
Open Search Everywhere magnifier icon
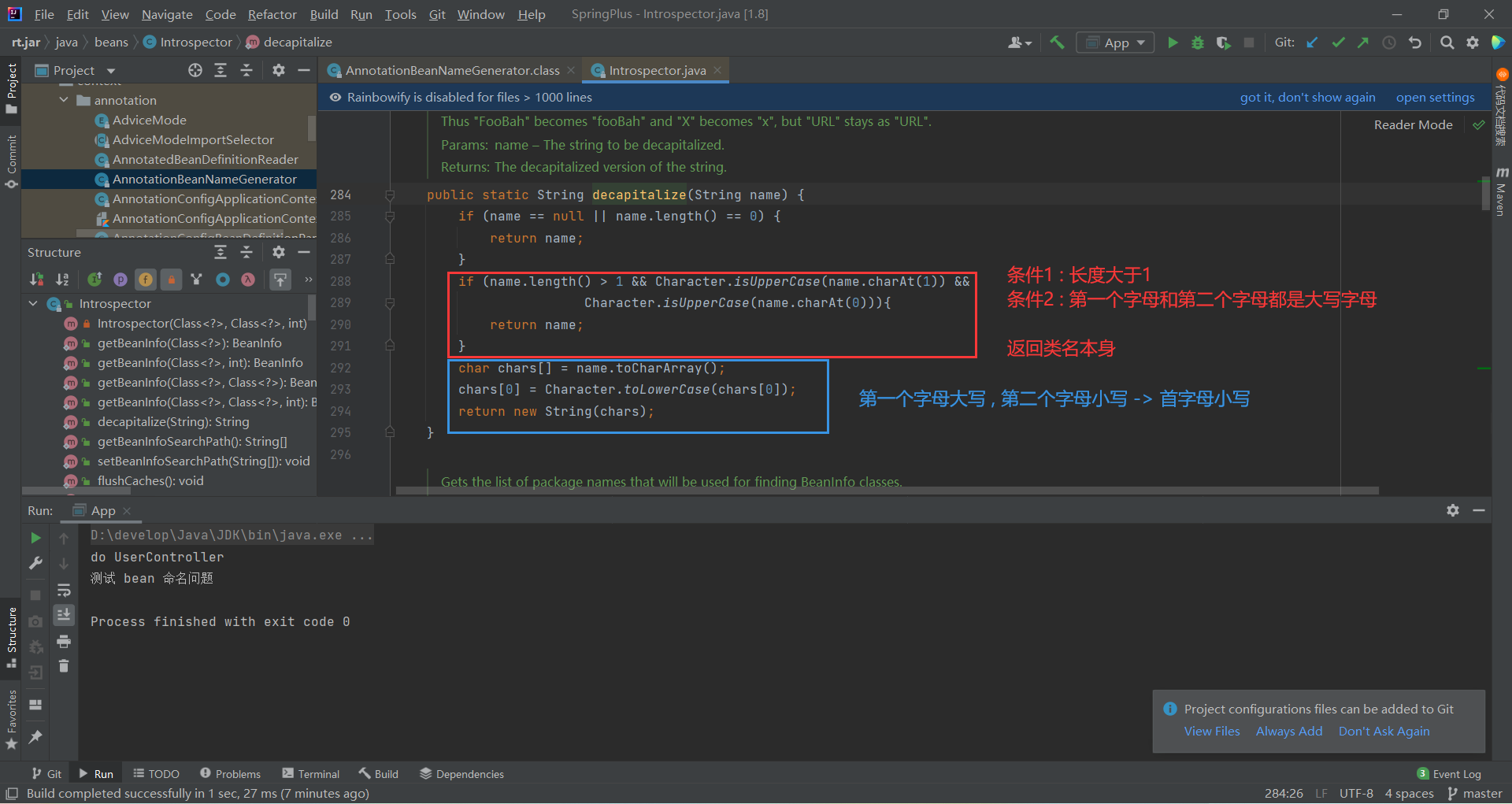1447,43
